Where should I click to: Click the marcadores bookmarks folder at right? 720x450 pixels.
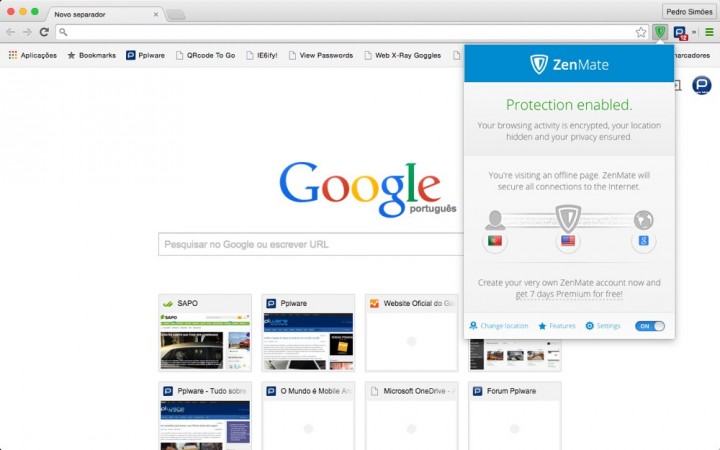click(692, 55)
